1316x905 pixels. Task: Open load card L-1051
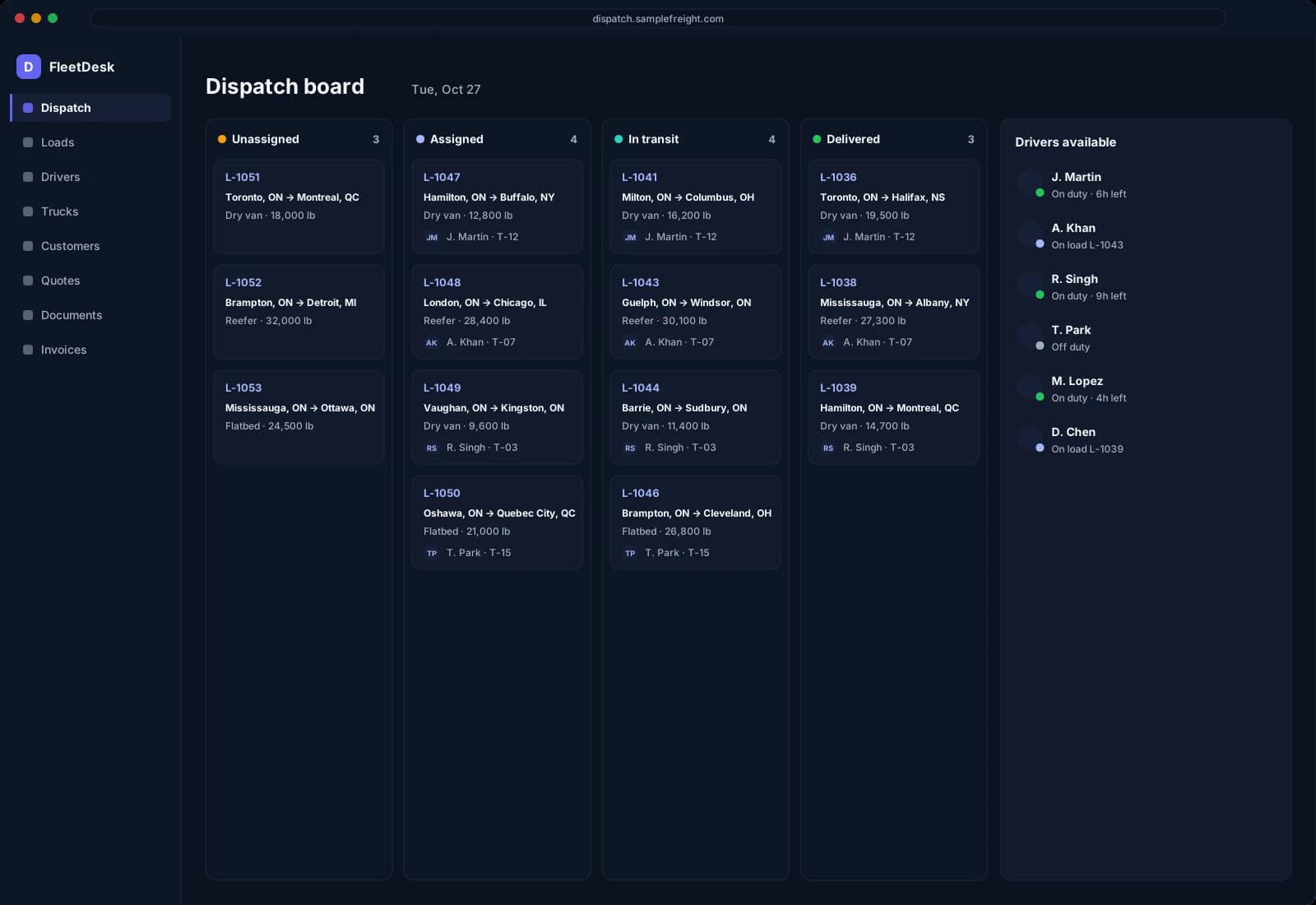(x=299, y=207)
